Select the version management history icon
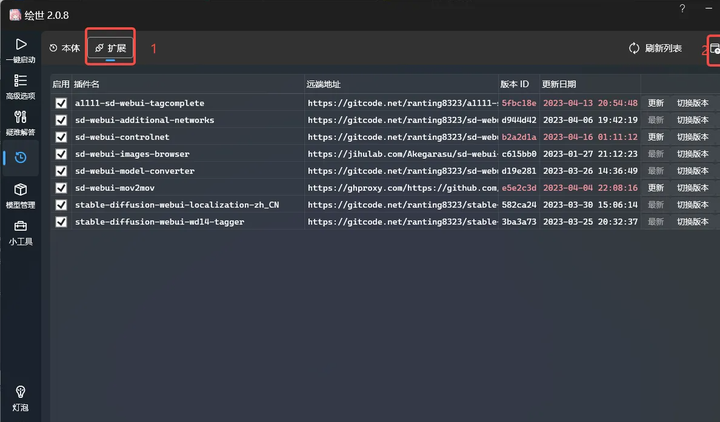 [x=21, y=158]
